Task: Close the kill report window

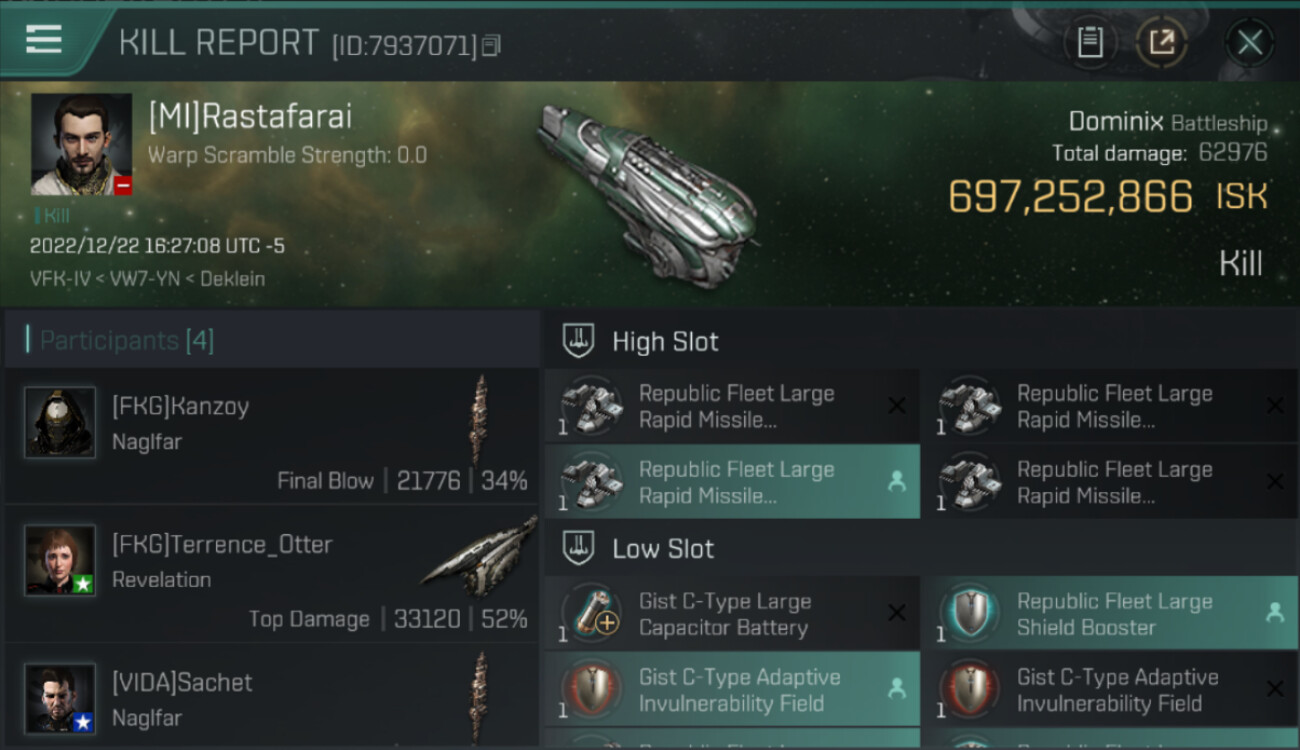Action: tap(1249, 42)
